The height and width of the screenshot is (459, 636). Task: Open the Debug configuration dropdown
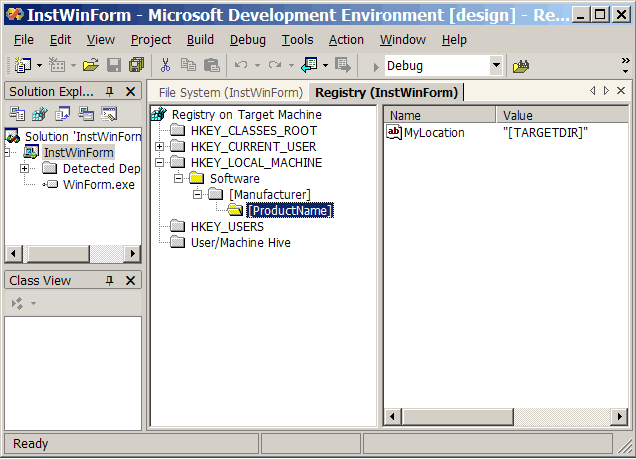pyautogui.click(x=496, y=66)
